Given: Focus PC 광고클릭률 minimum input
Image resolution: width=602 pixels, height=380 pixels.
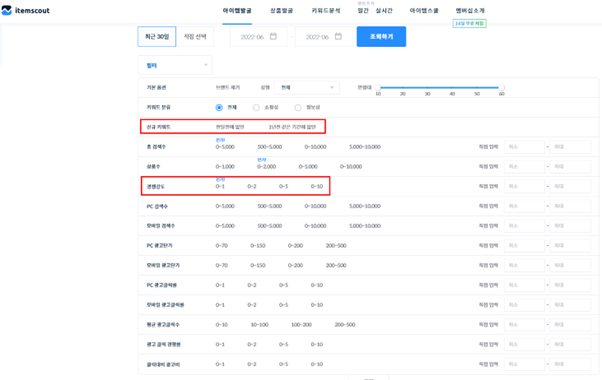Looking at the screenshot, I should [x=524, y=285].
